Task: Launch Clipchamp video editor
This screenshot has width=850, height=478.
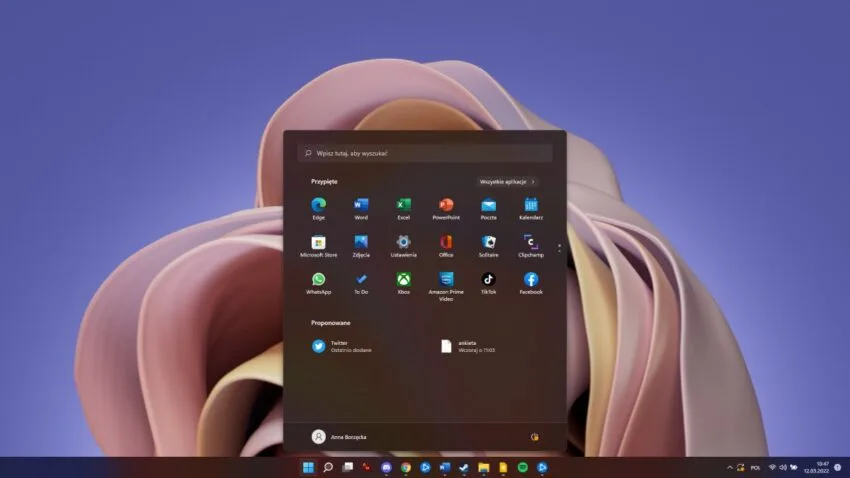Action: pyautogui.click(x=531, y=246)
